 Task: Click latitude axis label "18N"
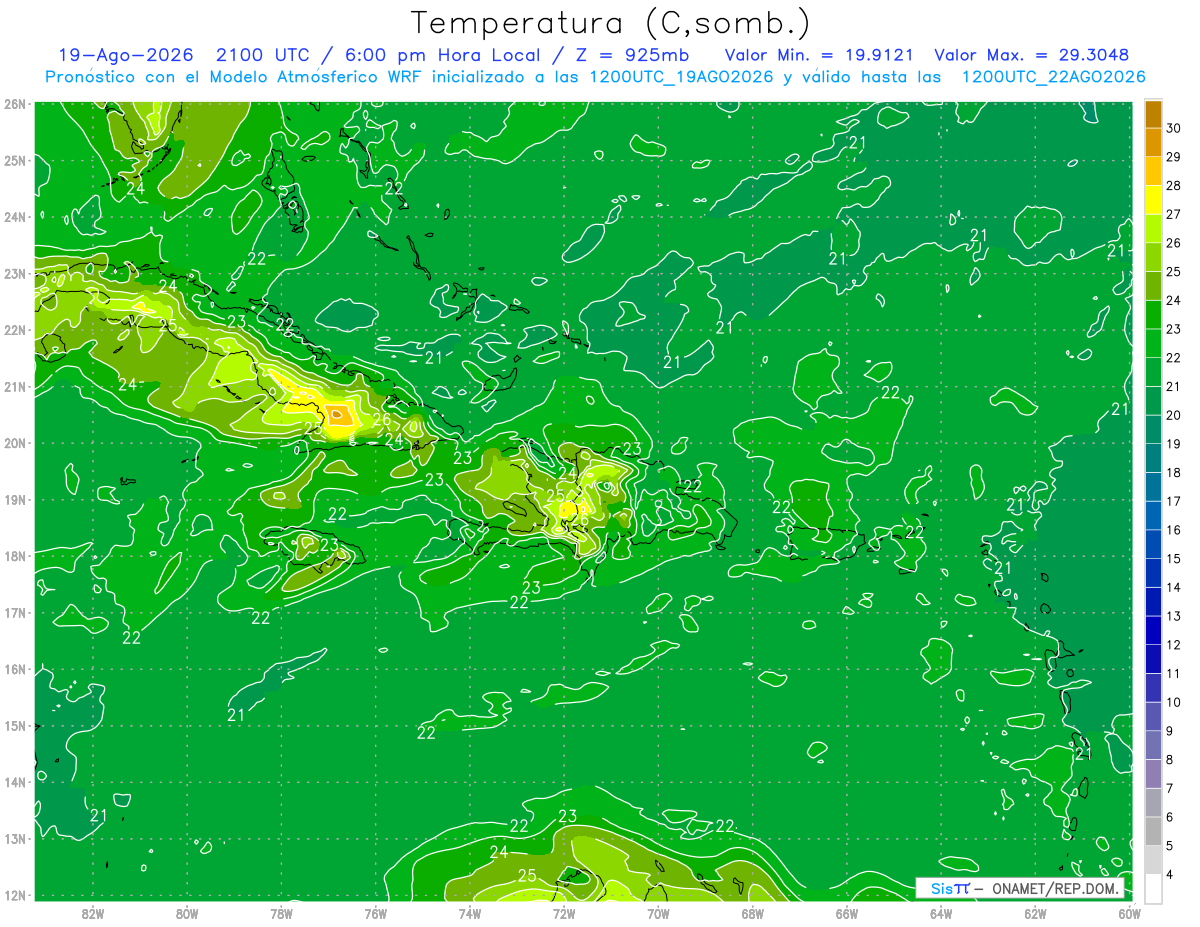15,556
